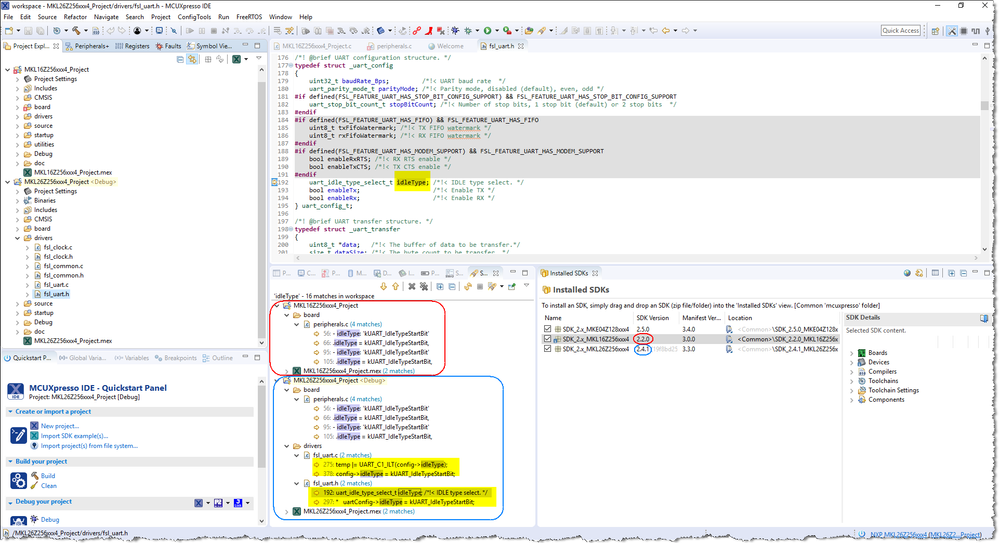Open the build hammer dropdown arrow
Screen dimensions: 999x543
(85, 31)
